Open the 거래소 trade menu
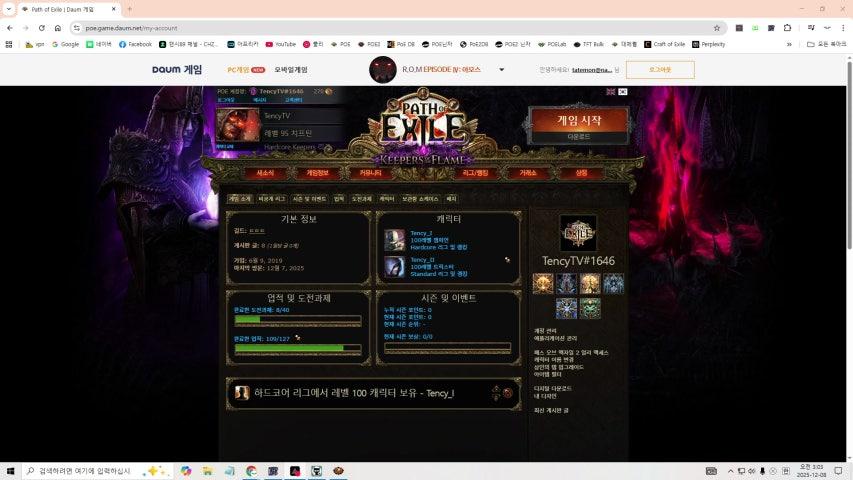This screenshot has width=853, height=480. (528, 173)
